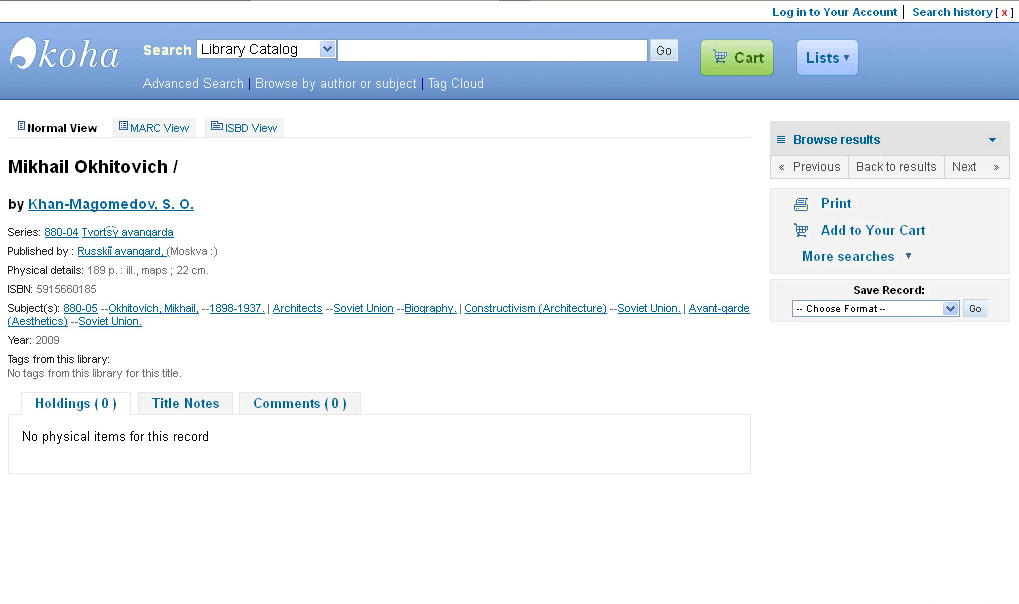Open the Log in to Your Account link
This screenshot has width=1019, height=604.
(834, 12)
